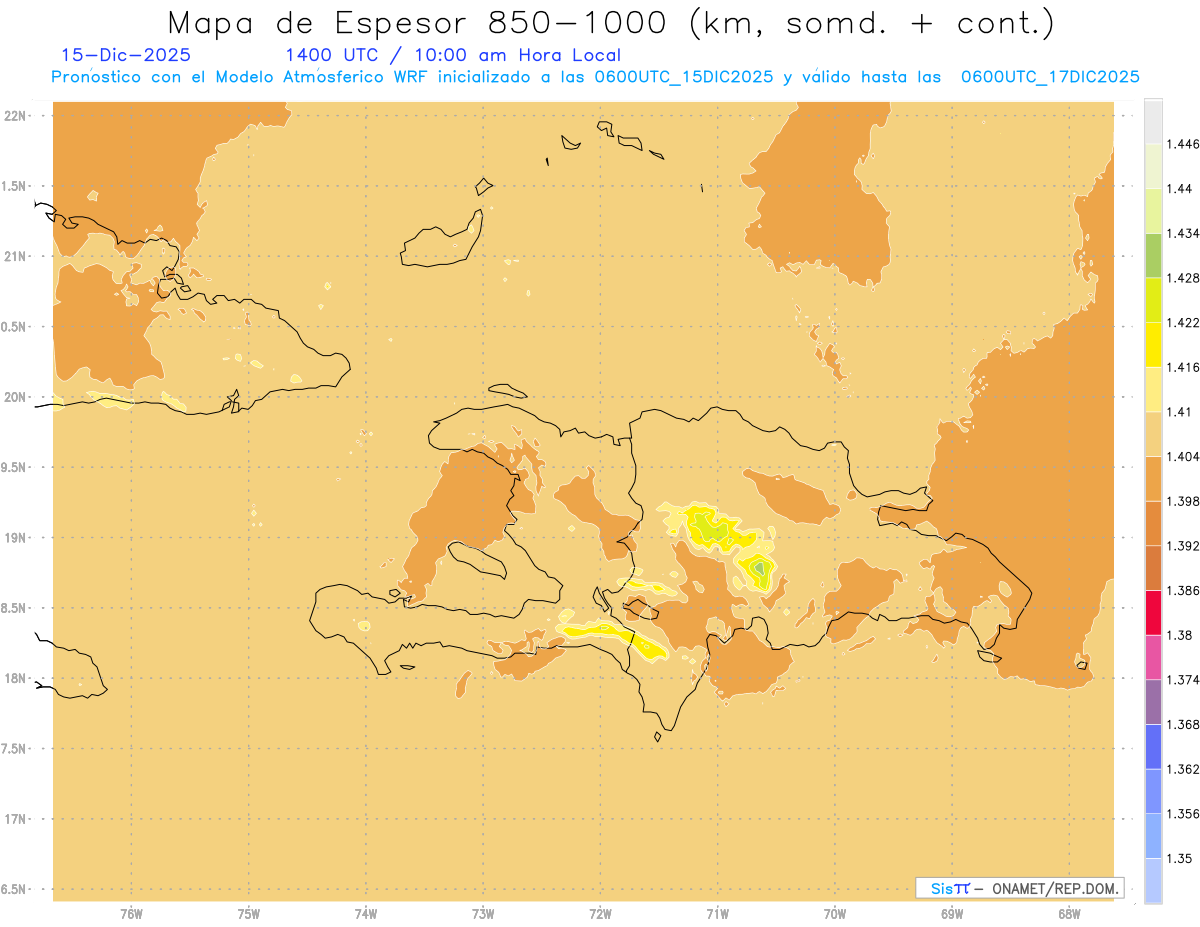Click the tan swatch between 1.404 and 1.41
Screen dimensions: 1200x927
[1153, 434]
